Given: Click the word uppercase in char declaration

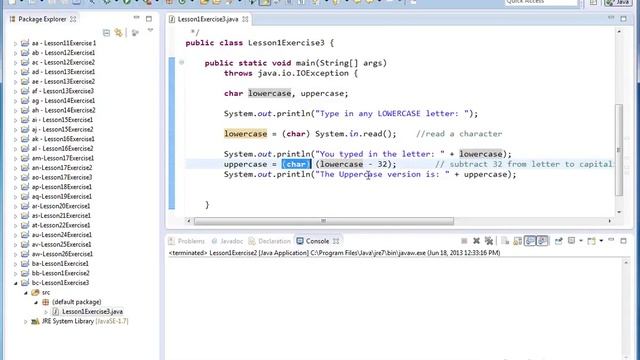Looking at the screenshot, I should pyautogui.click(x=322, y=93).
